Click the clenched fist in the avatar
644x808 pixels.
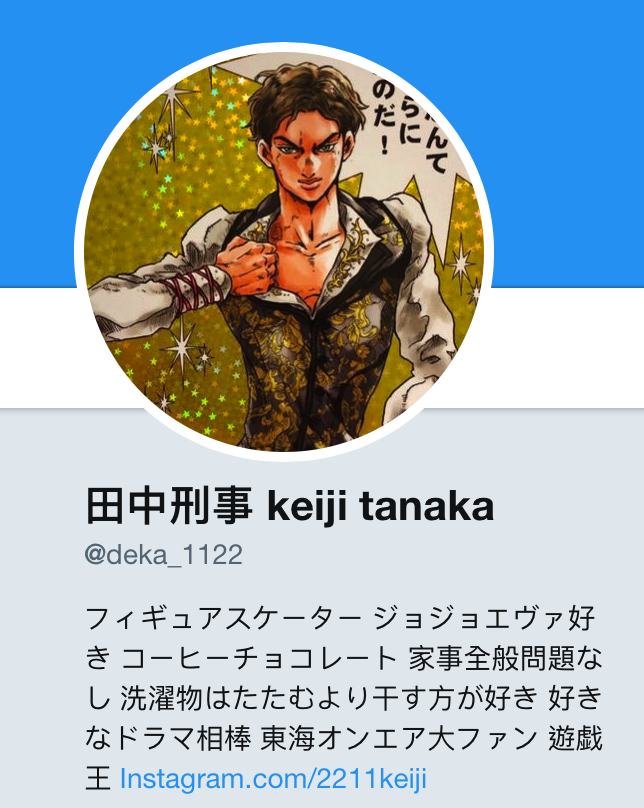[248, 265]
